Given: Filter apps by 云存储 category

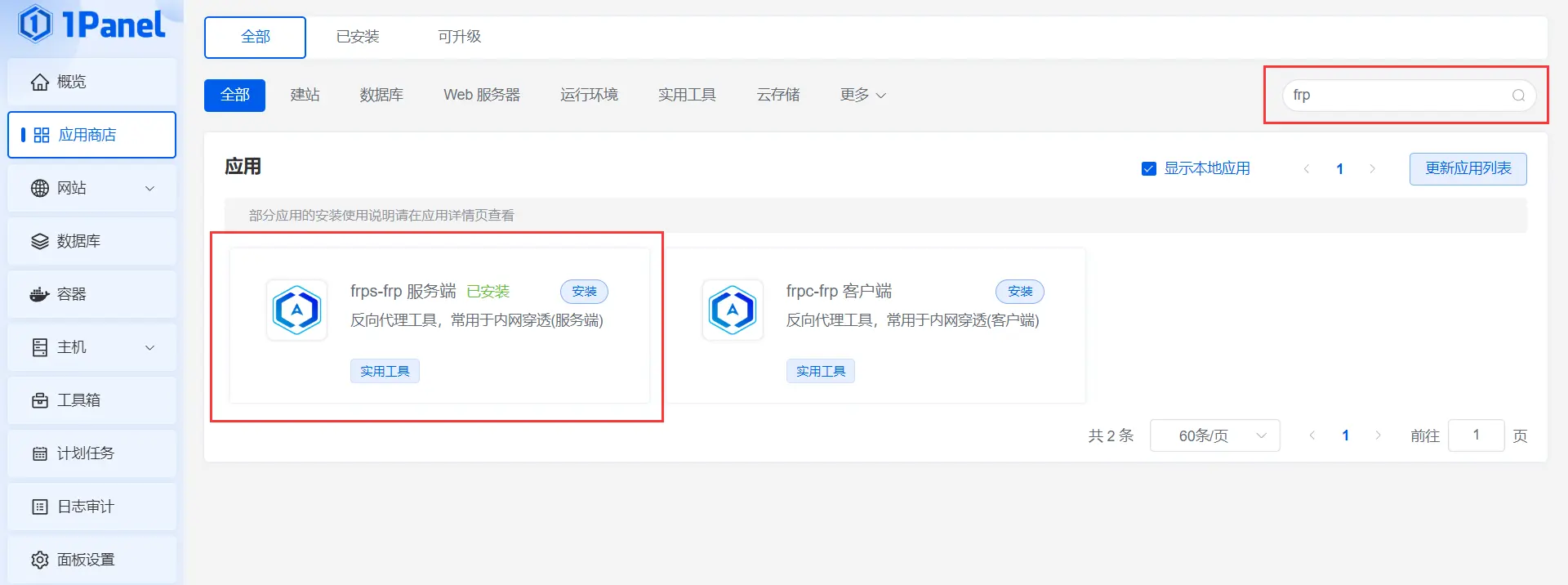Looking at the screenshot, I should 777,95.
